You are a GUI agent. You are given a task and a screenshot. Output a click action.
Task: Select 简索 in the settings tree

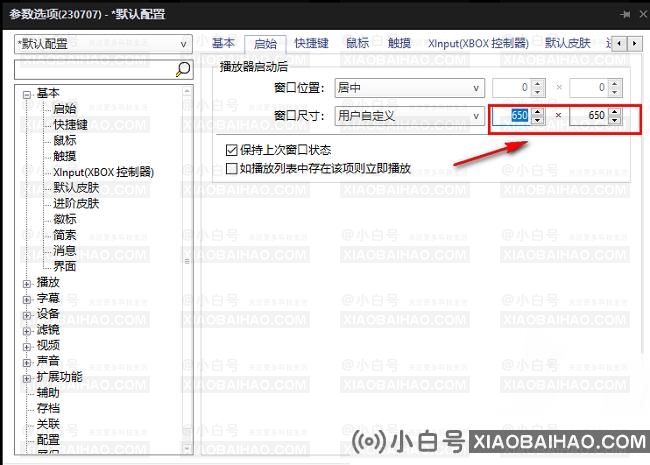click(x=65, y=235)
